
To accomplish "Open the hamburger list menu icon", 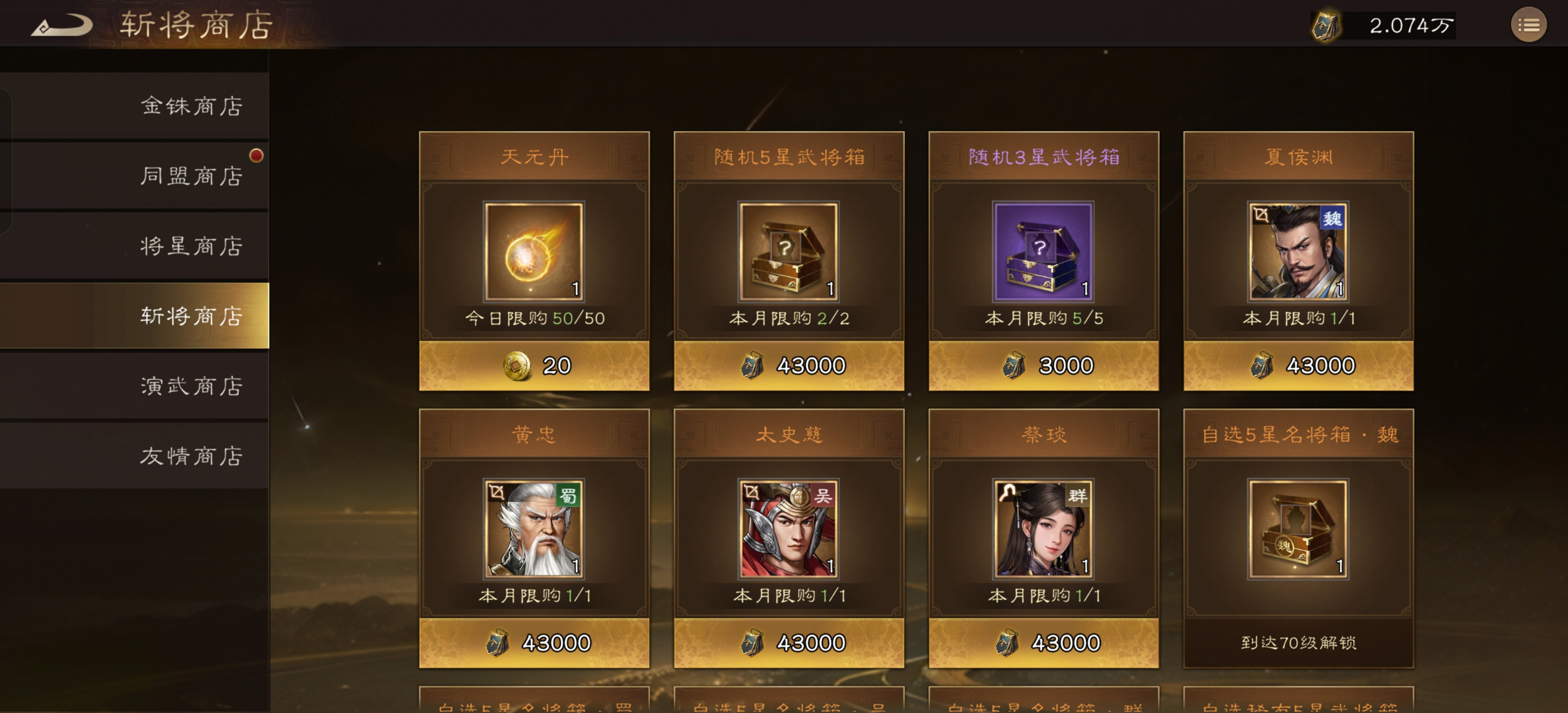I will click(1528, 25).
